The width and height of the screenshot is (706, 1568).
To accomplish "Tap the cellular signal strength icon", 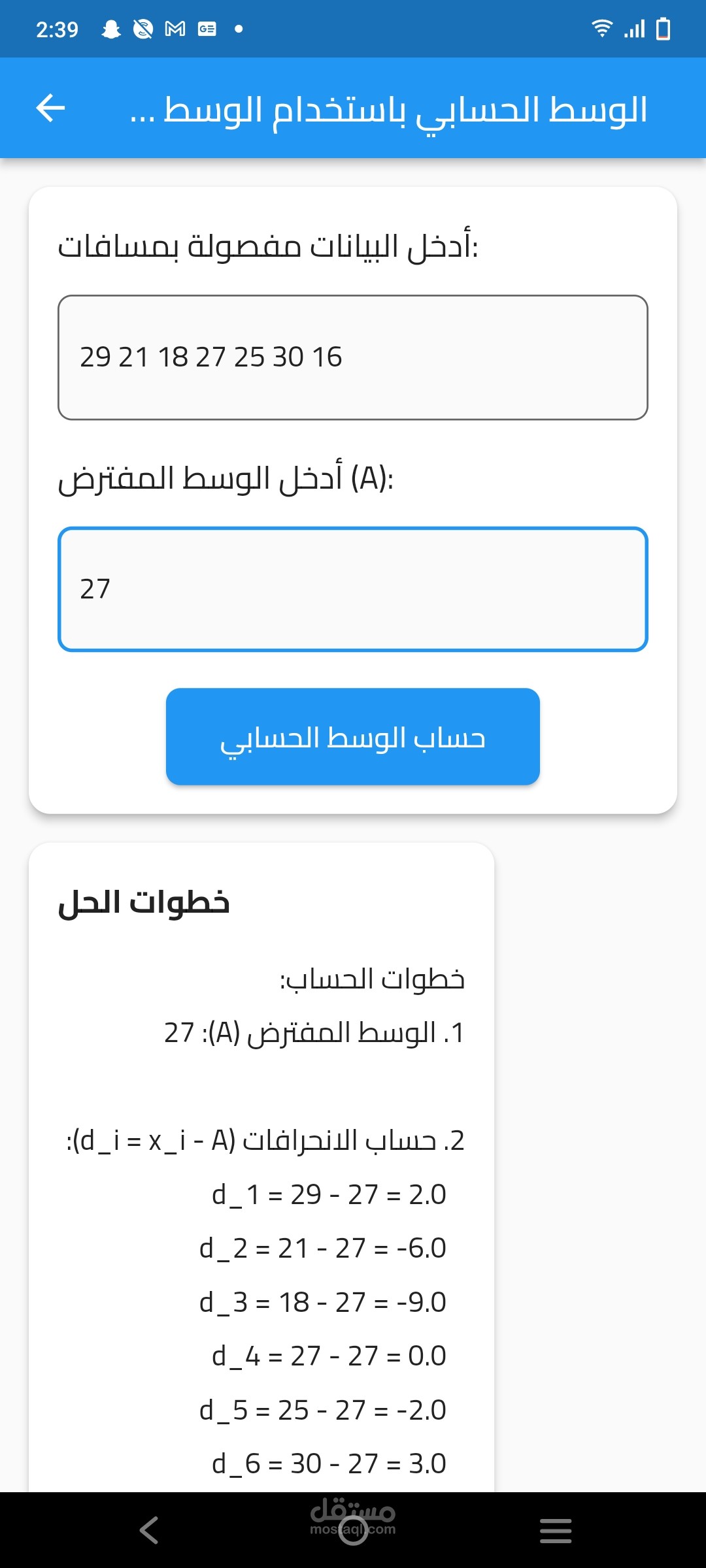I will click(634, 29).
